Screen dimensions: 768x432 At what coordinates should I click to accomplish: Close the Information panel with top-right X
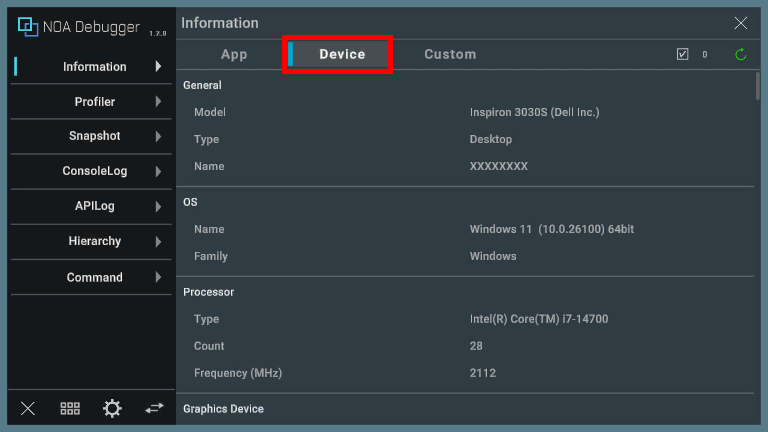click(x=741, y=23)
